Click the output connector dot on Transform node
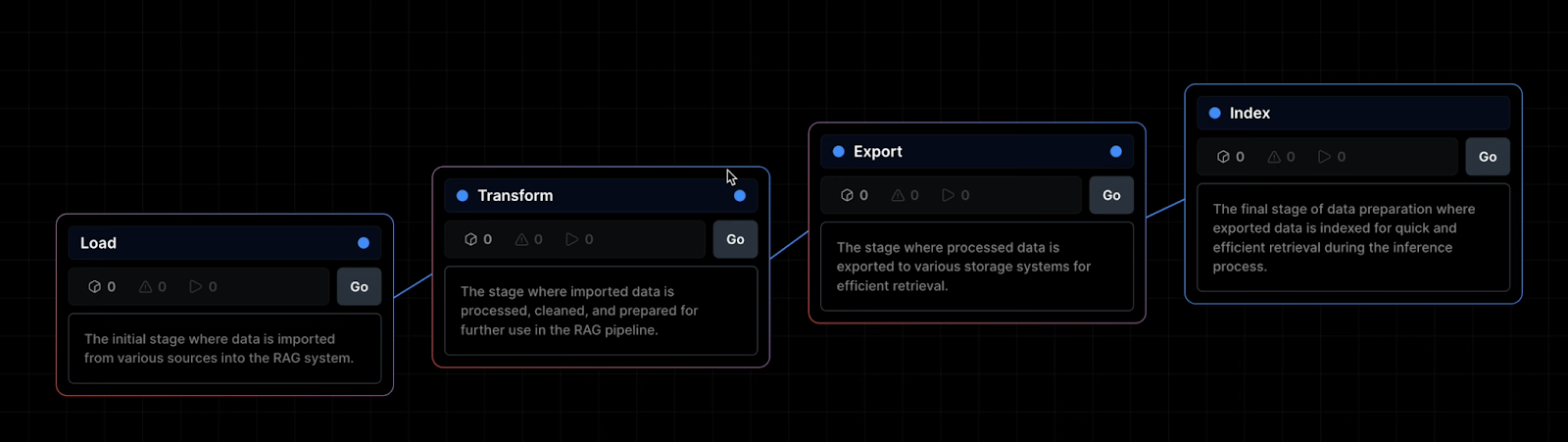 pos(740,196)
